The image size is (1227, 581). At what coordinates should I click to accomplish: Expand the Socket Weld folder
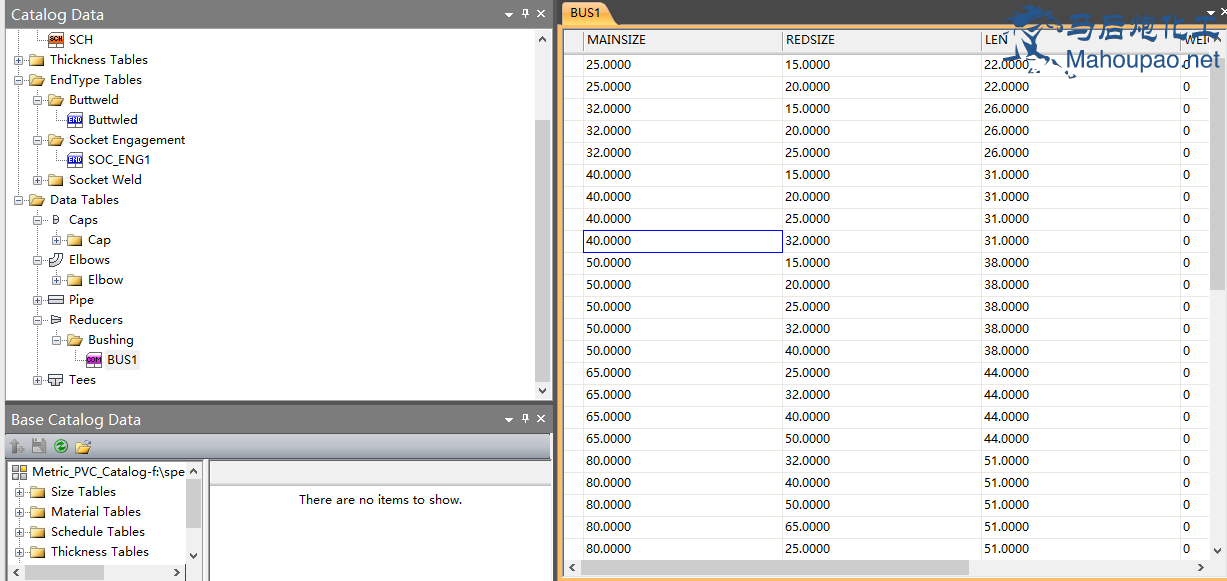pos(38,180)
